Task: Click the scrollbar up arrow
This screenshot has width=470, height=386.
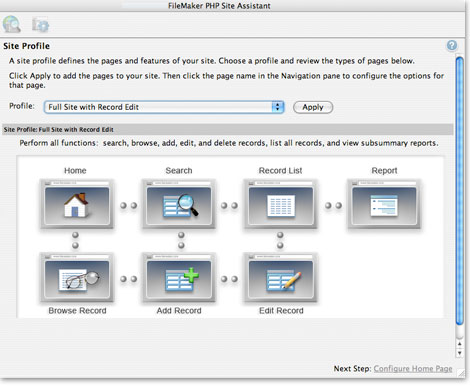Action: click(x=460, y=344)
